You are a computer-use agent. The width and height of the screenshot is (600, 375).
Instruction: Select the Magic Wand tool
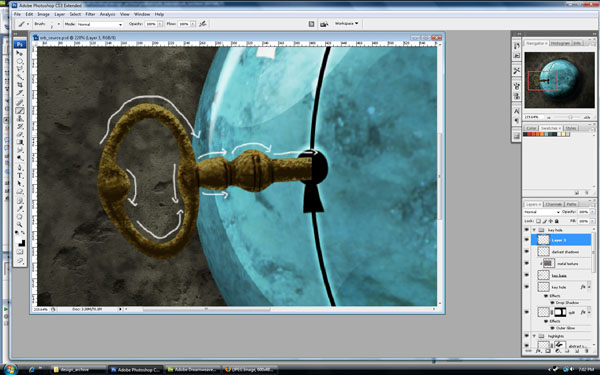pos(20,77)
